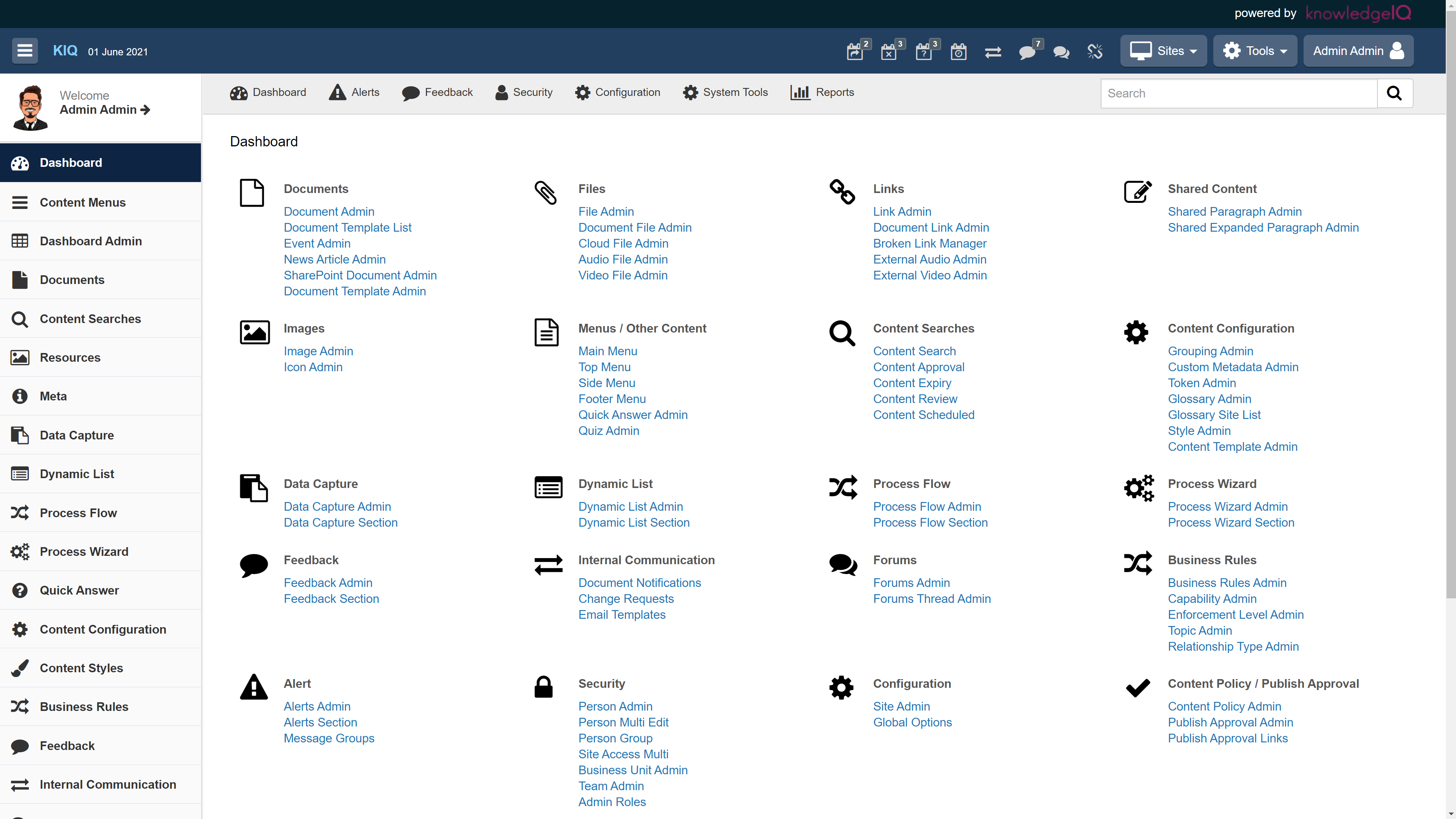The height and width of the screenshot is (819, 1456).
Task: Open the Admin Admin user menu
Action: click(x=1358, y=51)
